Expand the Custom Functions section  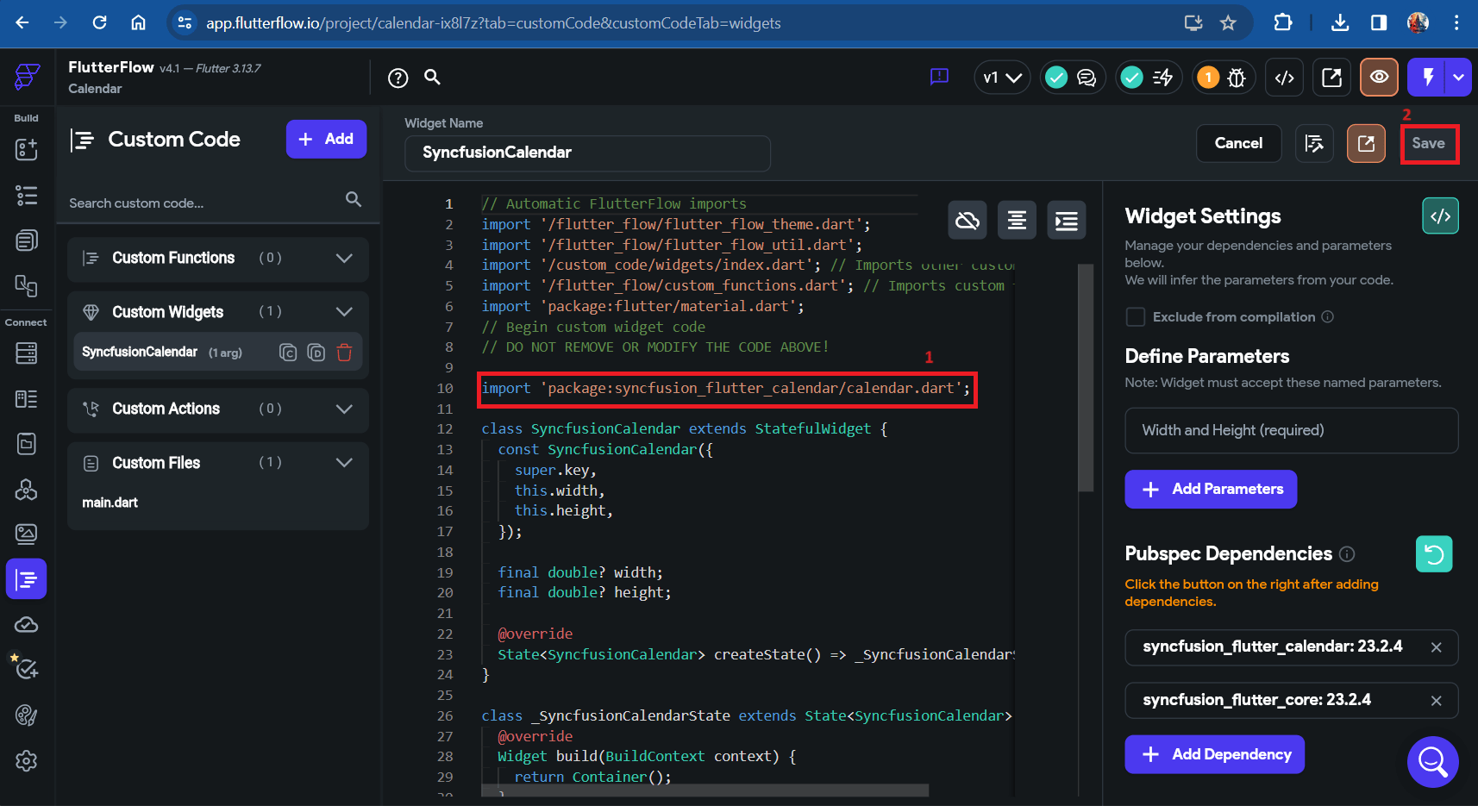[344, 258]
